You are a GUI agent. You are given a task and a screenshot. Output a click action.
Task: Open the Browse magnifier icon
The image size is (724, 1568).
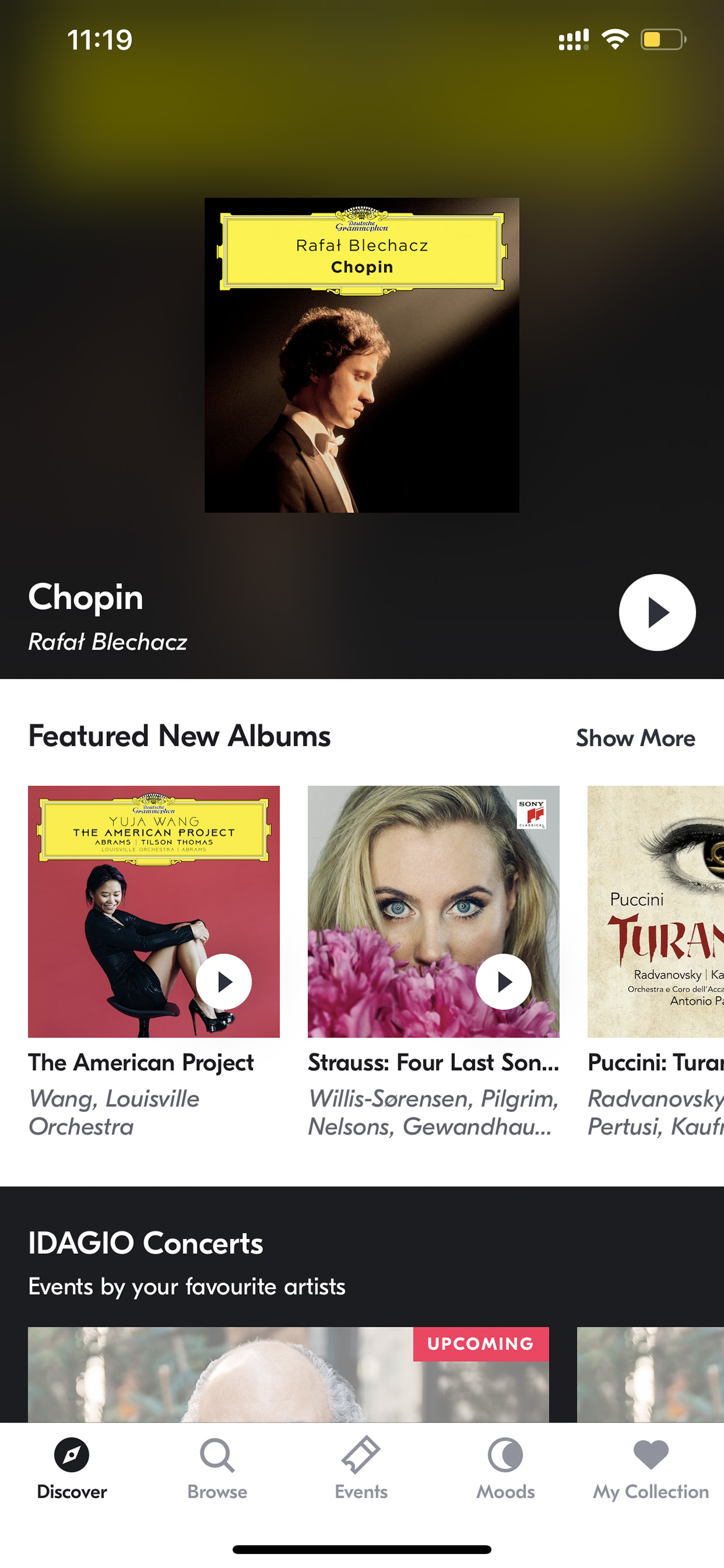[x=217, y=1455]
